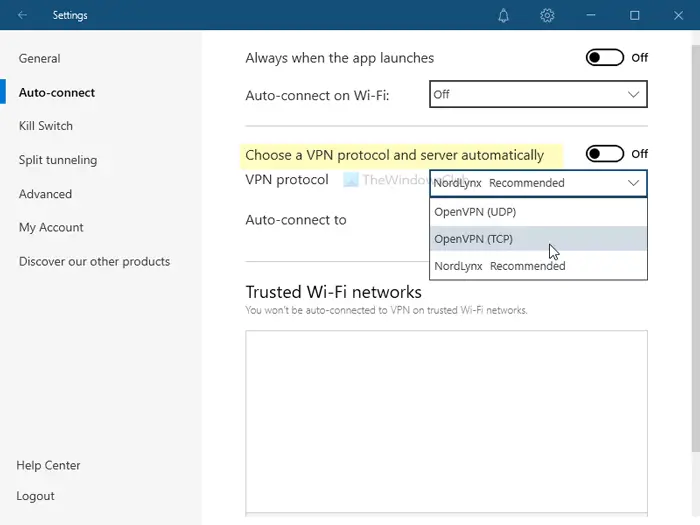The height and width of the screenshot is (525, 700).
Task: Toggle automatic VPN protocol and server switch
Action: pos(605,154)
